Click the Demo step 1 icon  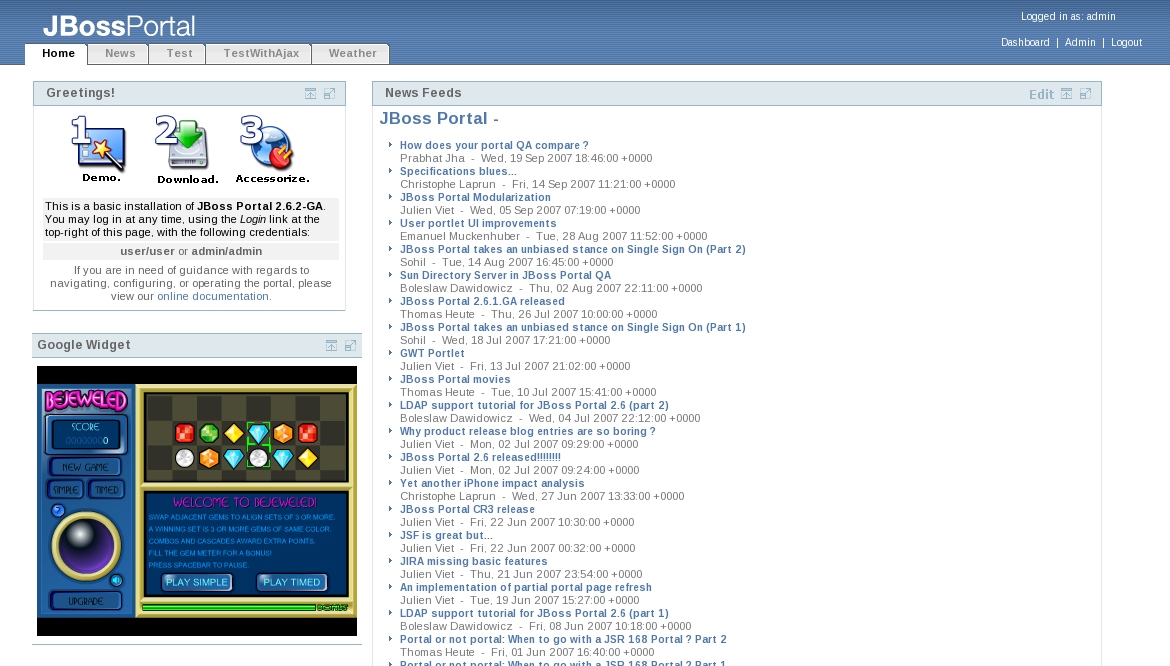pyautogui.click(x=99, y=148)
